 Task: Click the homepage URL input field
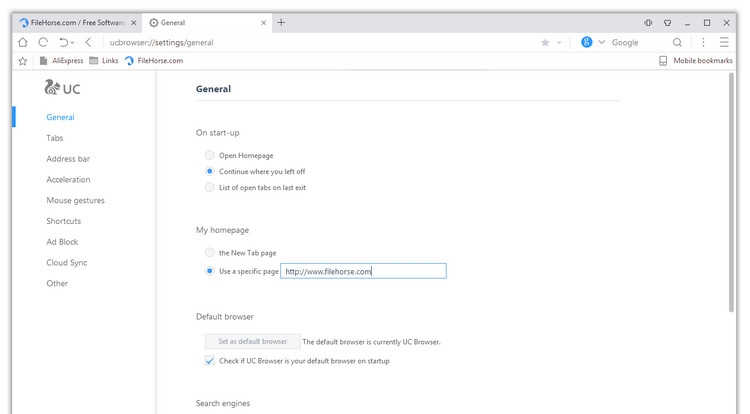click(x=363, y=271)
